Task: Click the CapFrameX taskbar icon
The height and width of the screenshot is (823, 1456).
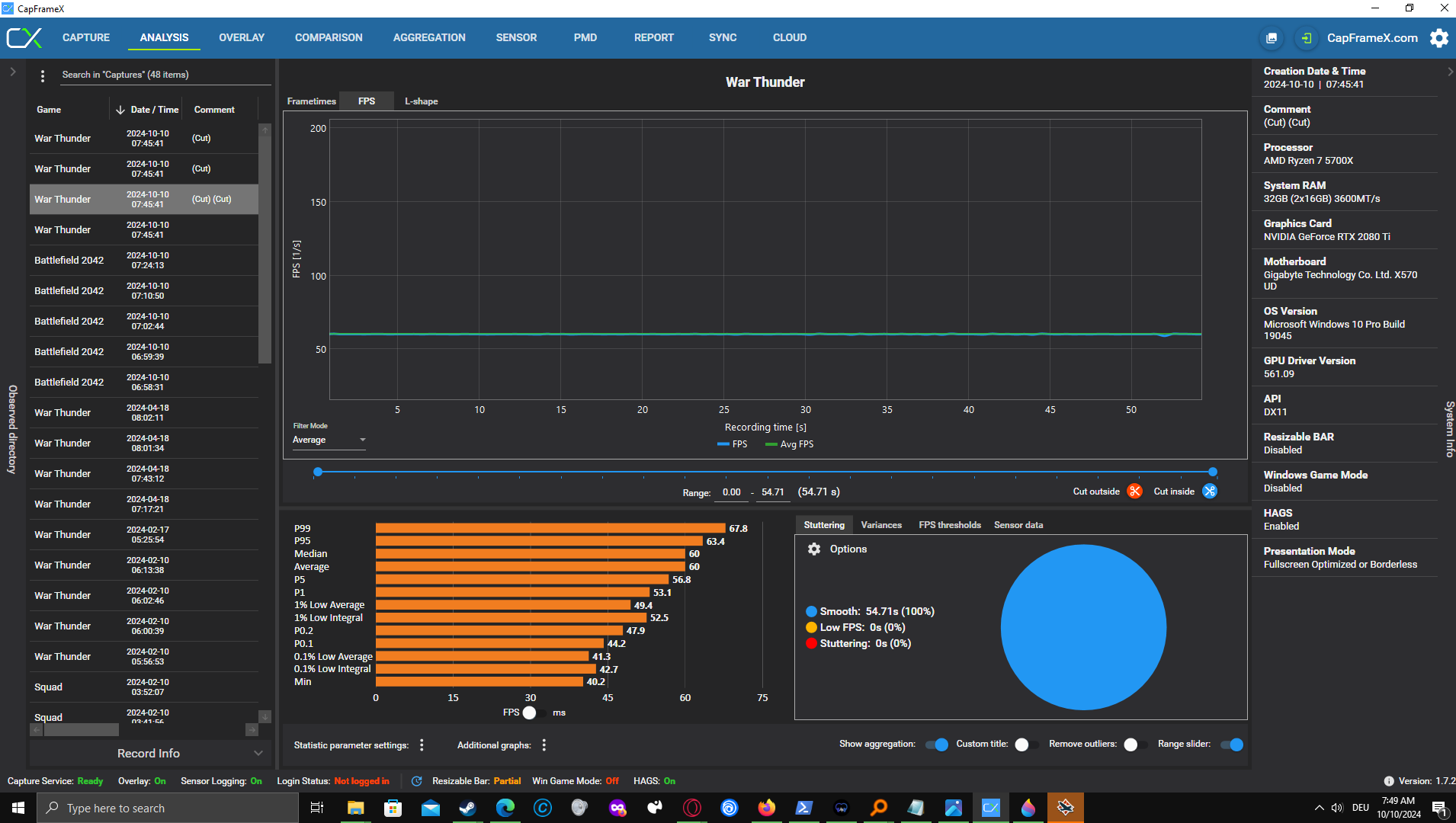Action: [990, 808]
